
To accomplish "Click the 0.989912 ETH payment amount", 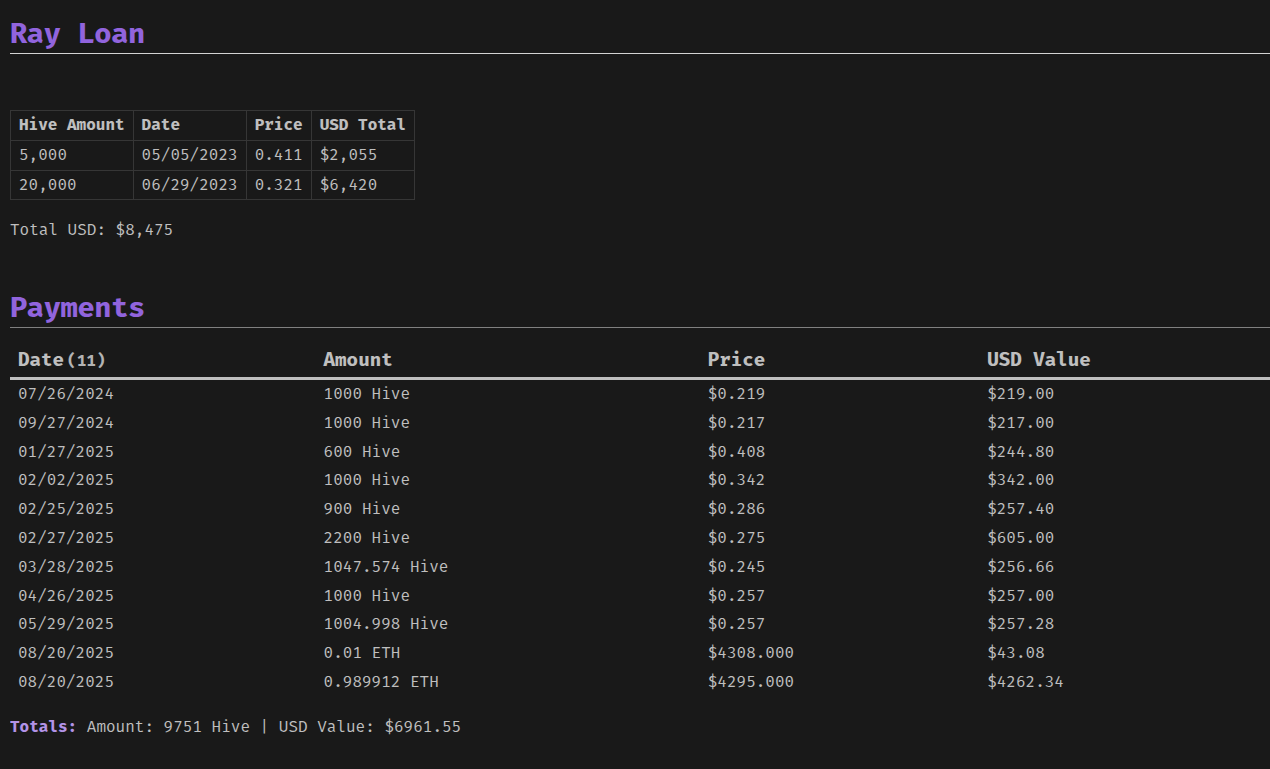I will pos(381,682).
